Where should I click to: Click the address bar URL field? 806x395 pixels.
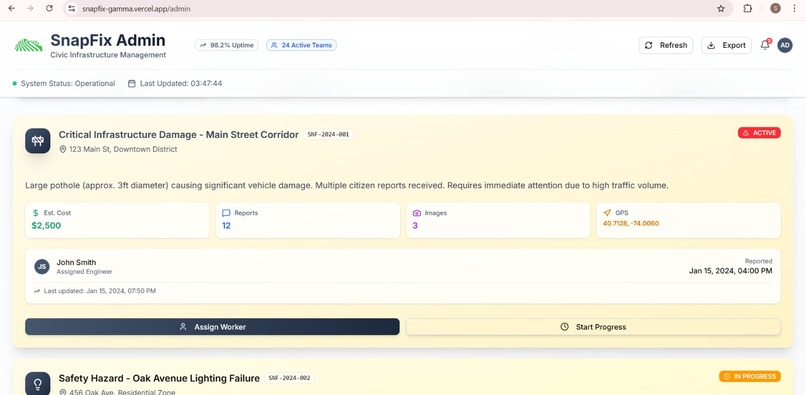click(x=398, y=9)
